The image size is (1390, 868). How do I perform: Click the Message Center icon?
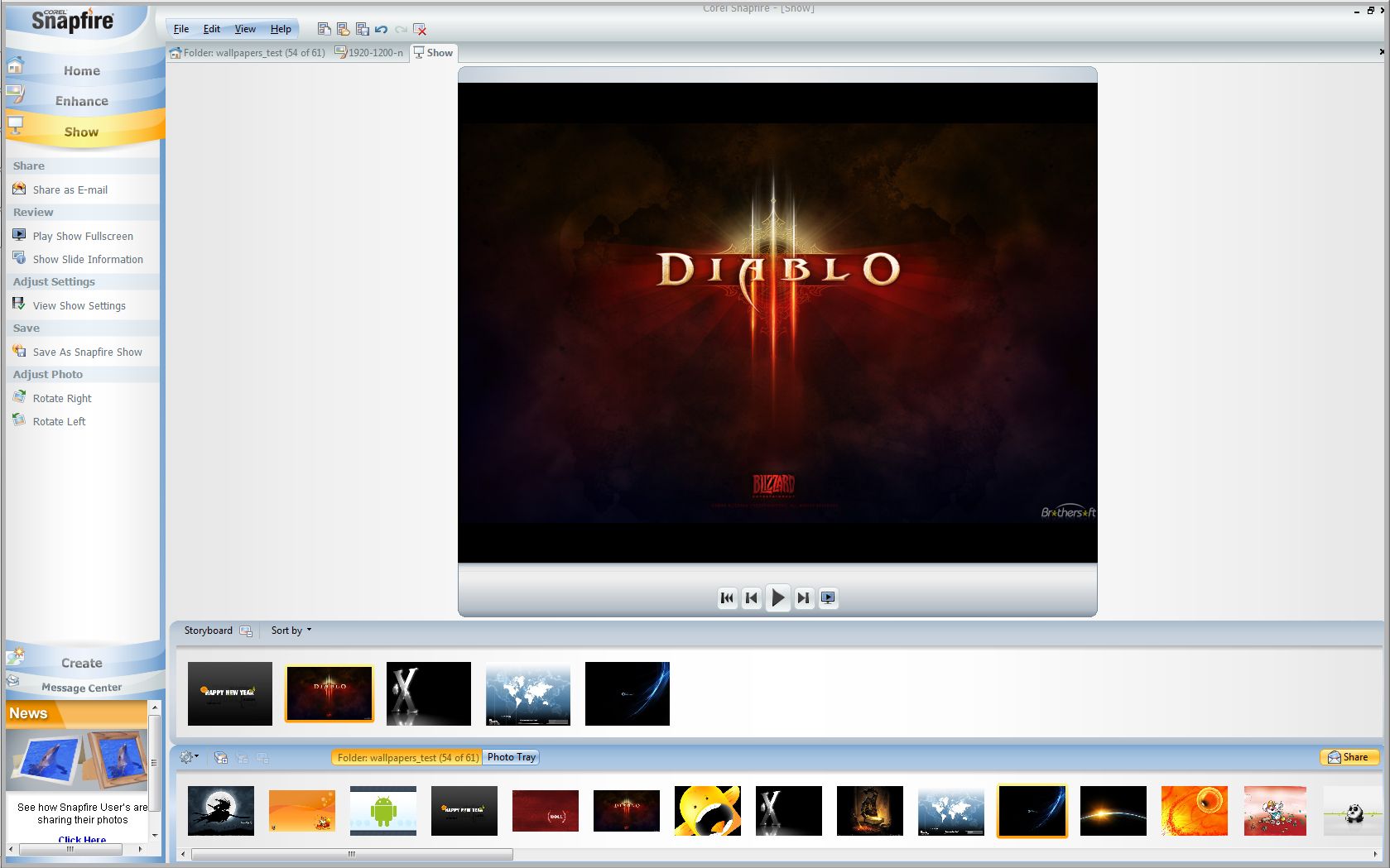pyautogui.click(x=13, y=680)
